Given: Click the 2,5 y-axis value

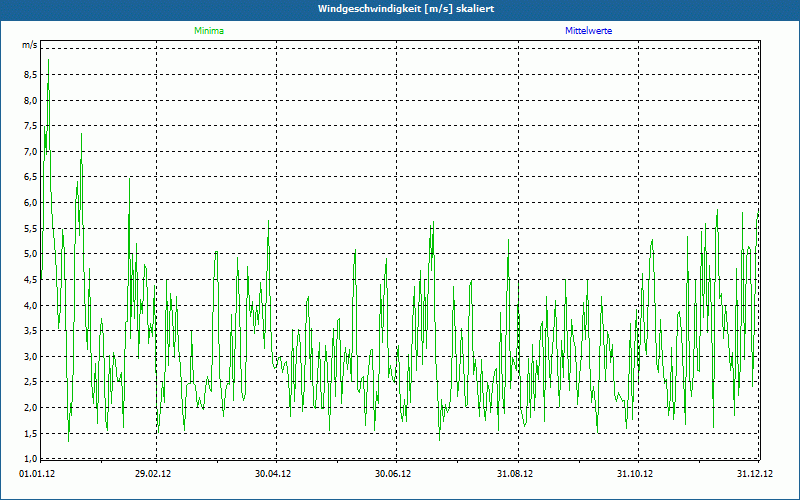Looking at the screenshot, I should 31,382.
